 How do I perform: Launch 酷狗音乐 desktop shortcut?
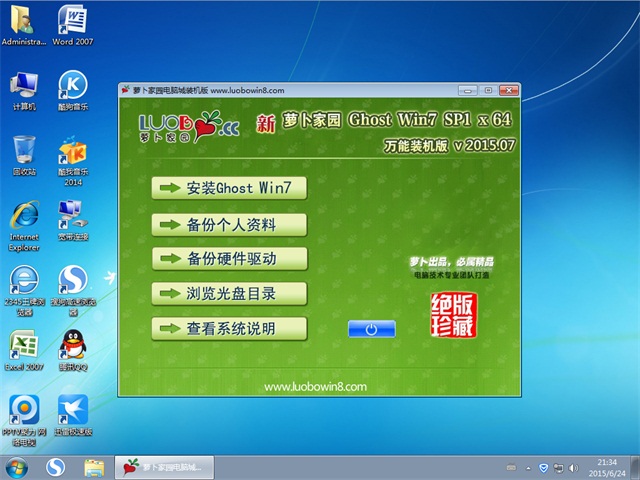pyautogui.click(x=73, y=91)
